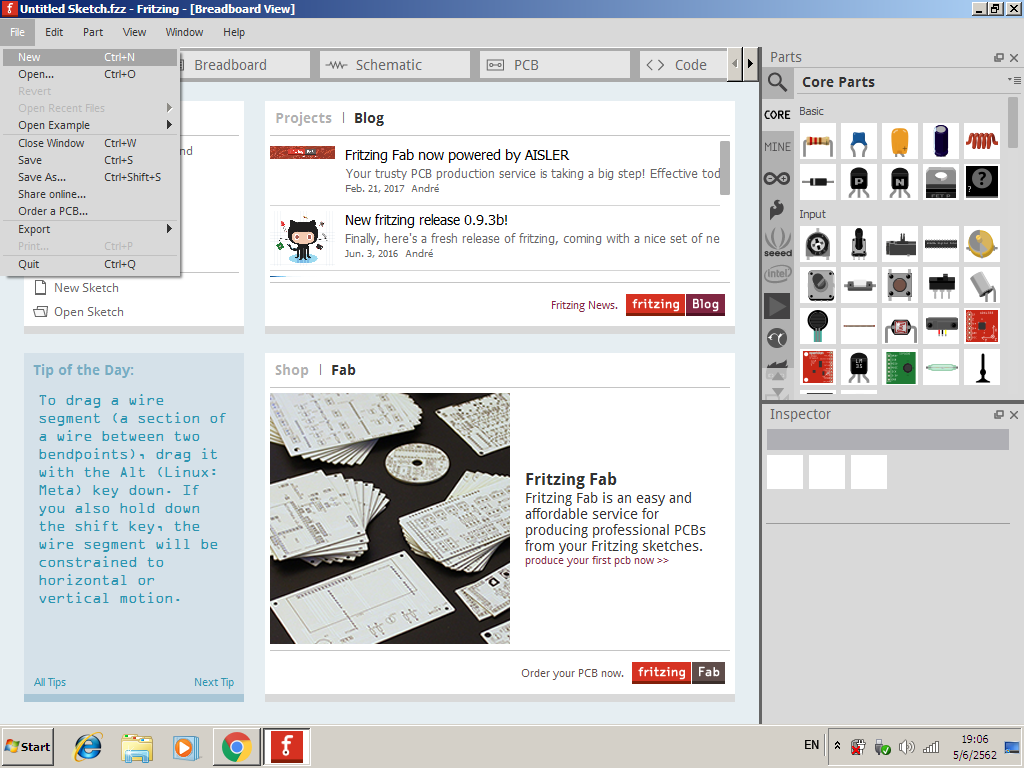Expand the Open Example submenu
This screenshot has width=1024, height=768.
[90, 125]
